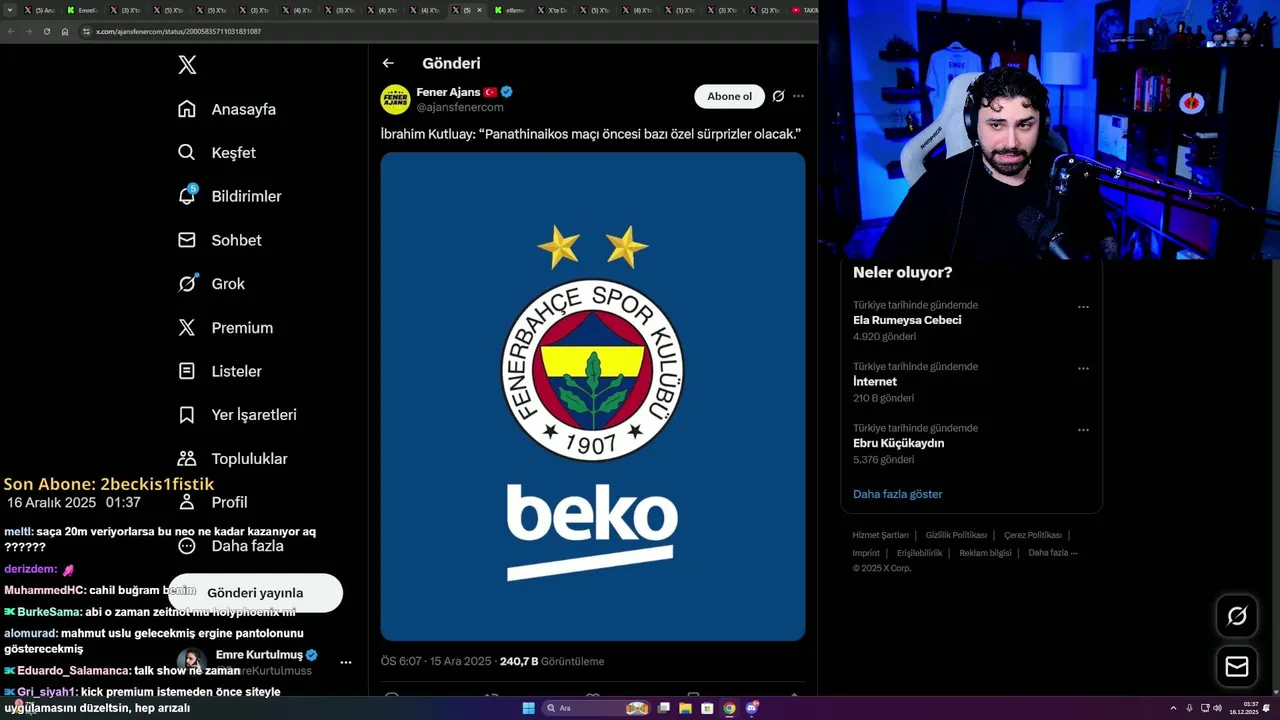This screenshot has width=1280, height=720.
Task: Show hidden system tray icons
Action: pos(1173,708)
